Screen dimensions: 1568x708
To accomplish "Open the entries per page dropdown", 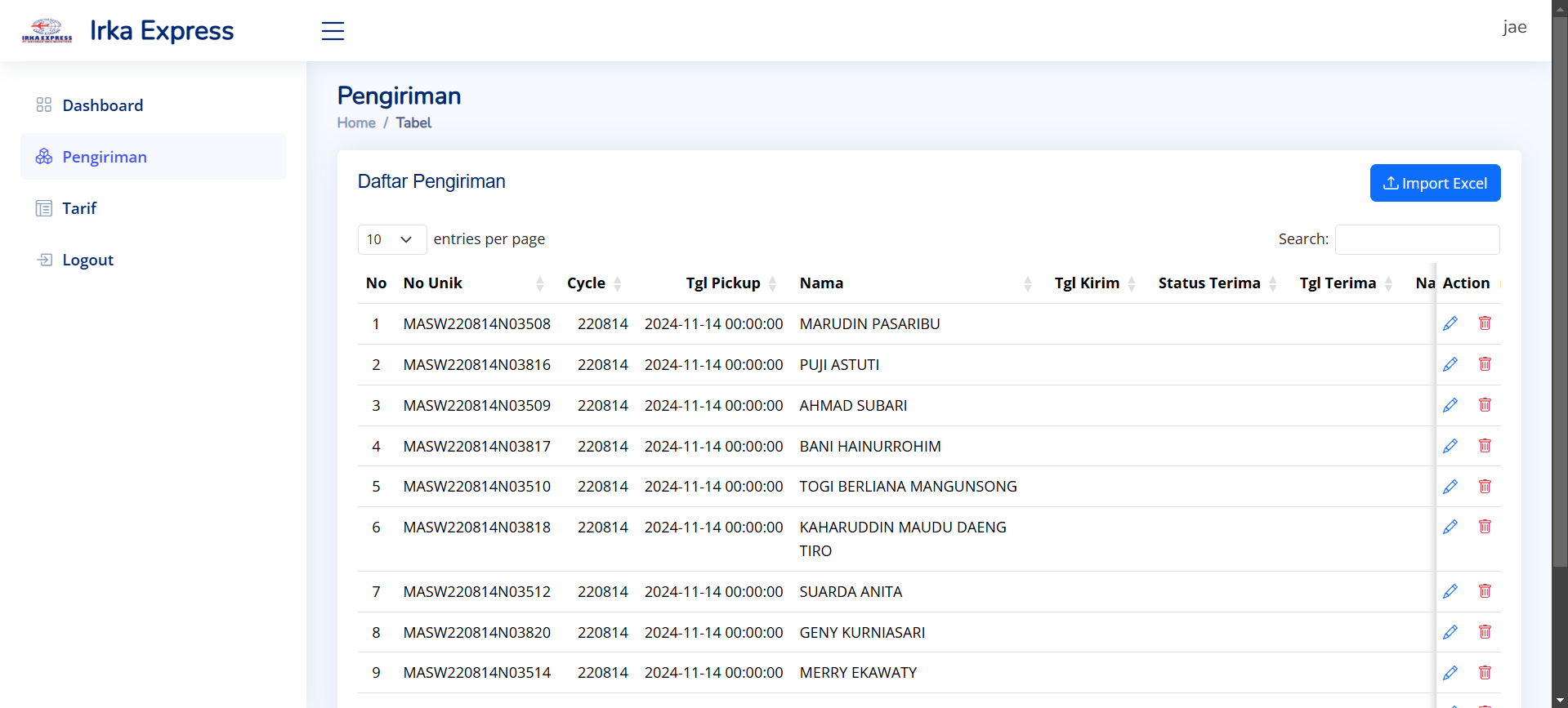I will pyautogui.click(x=391, y=239).
